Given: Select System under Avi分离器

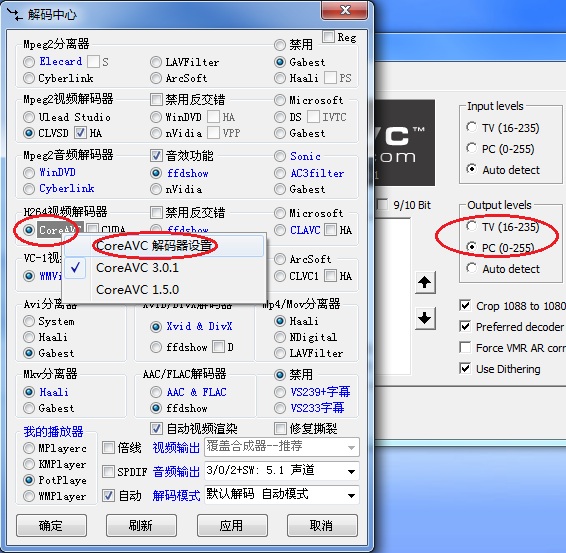Looking at the screenshot, I should 29,321.
